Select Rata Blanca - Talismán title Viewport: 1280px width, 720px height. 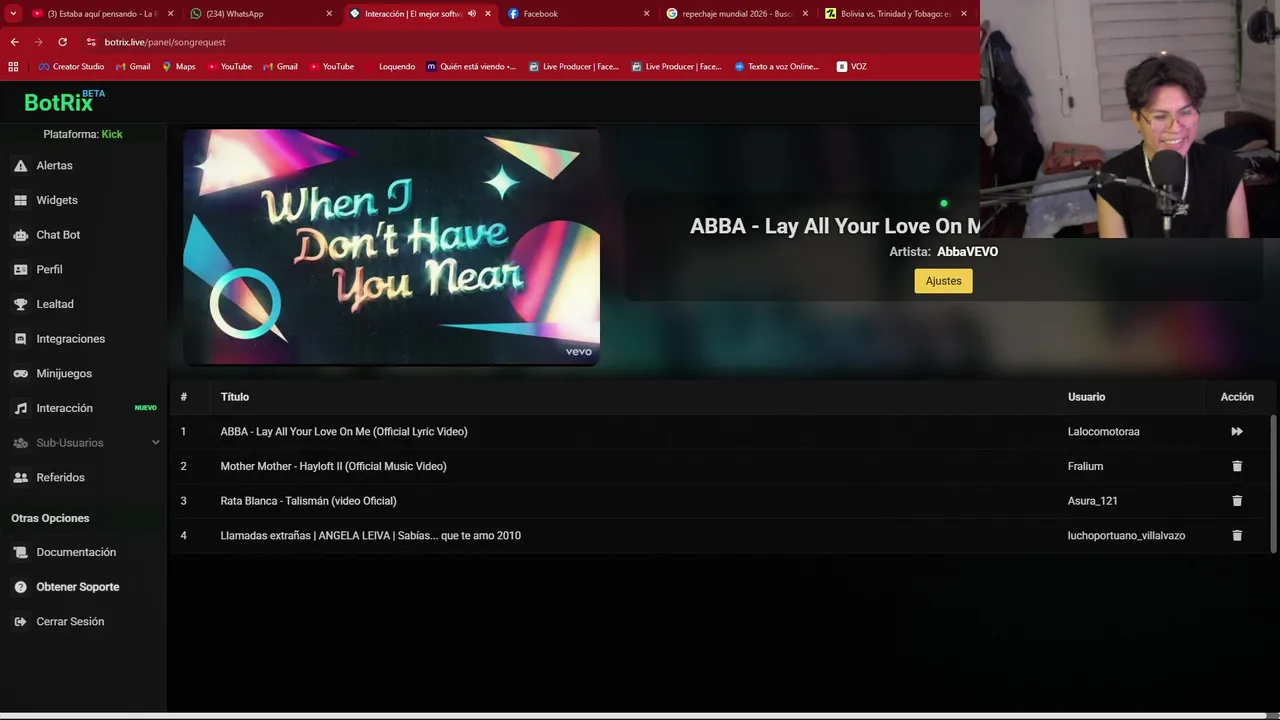(x=308, y=501)
